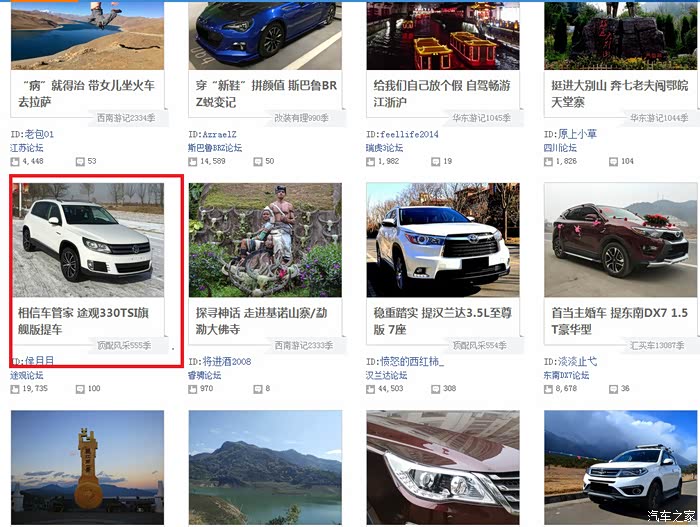Screen dimensions: 700x527
Task: Open the white Tiguan car thumbnail
Action: coord(88,240)
